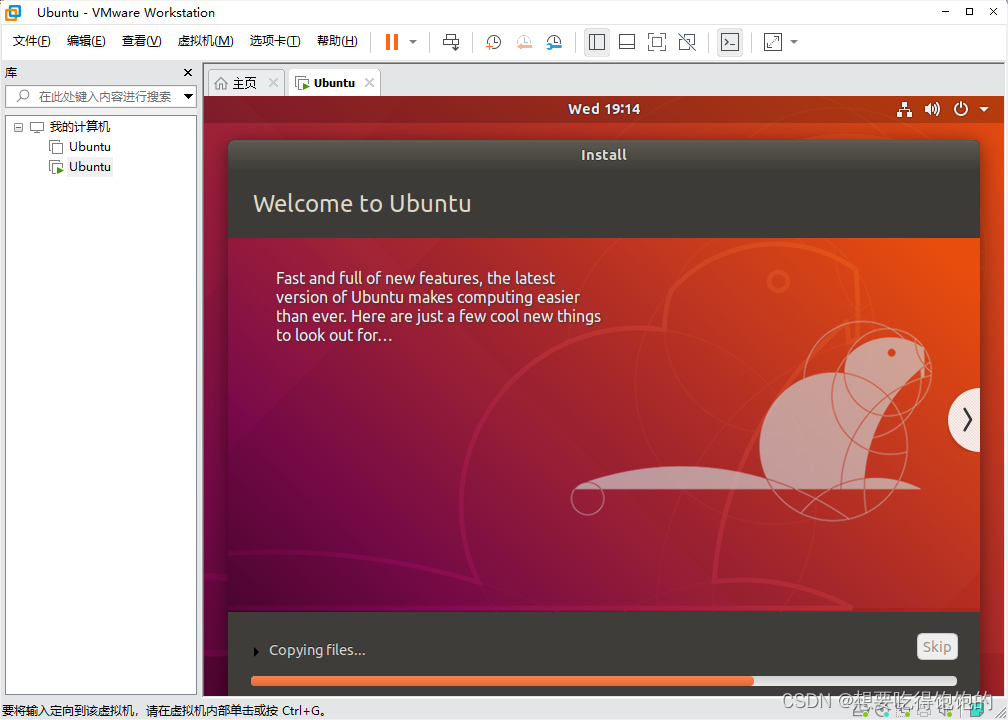Image resolution: width=1008 pixels, height=720 pixels.
Task: Close the 主页 tab
Action: [273, 82]
